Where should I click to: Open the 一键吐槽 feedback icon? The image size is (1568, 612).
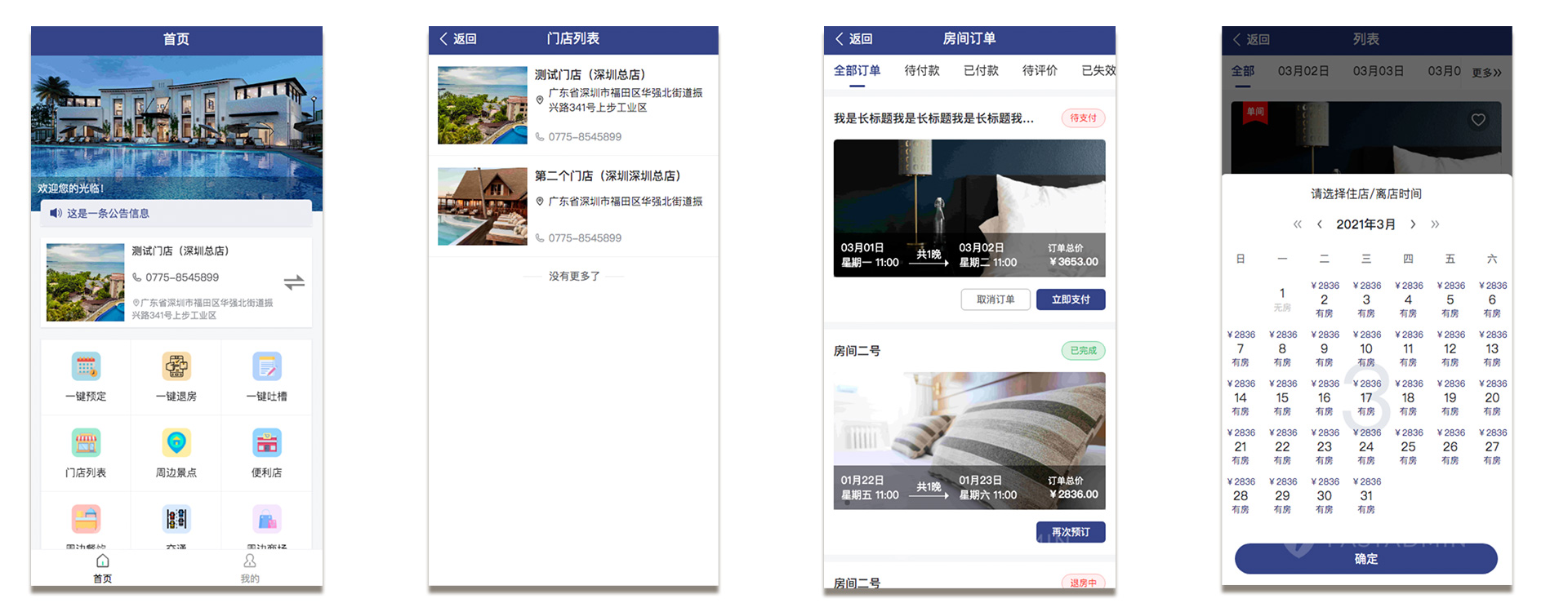coord(267,366)
